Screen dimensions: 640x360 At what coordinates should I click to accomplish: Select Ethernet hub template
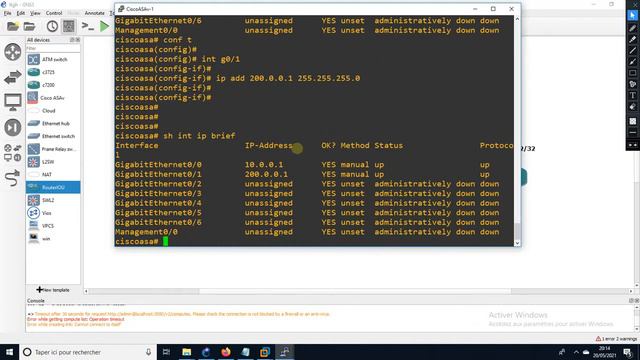tap(53, 123)
